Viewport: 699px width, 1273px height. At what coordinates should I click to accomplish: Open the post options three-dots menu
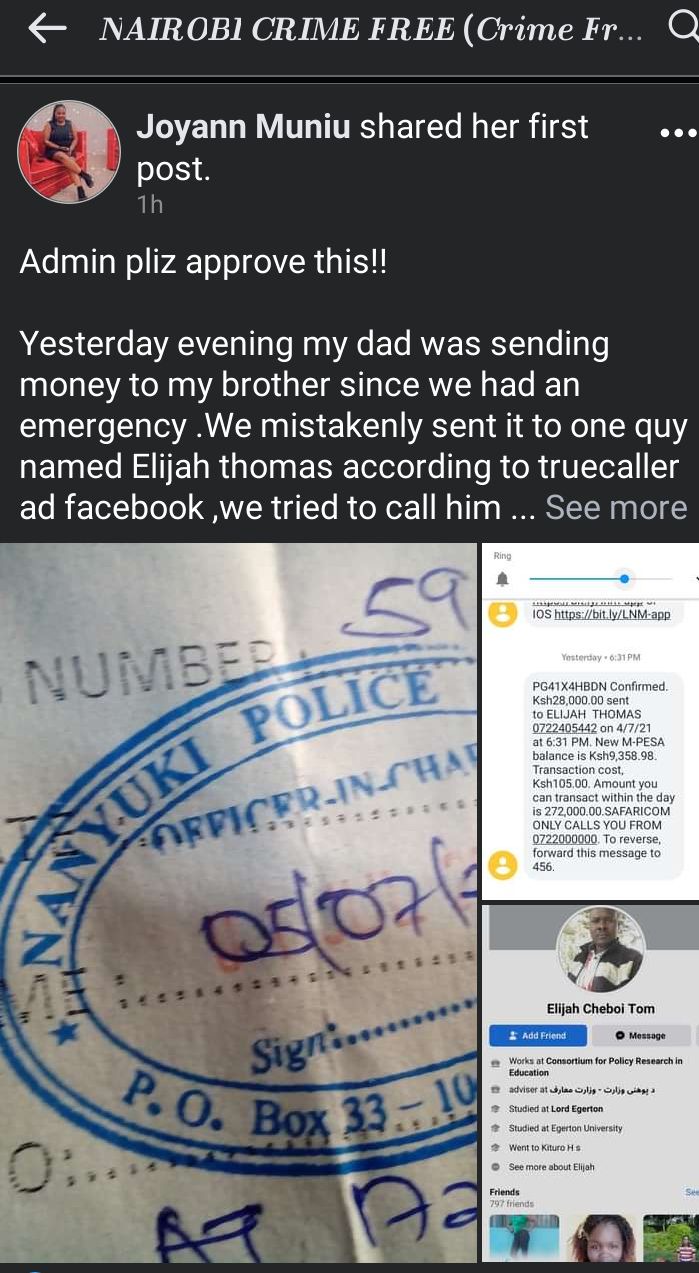(679, 133)
